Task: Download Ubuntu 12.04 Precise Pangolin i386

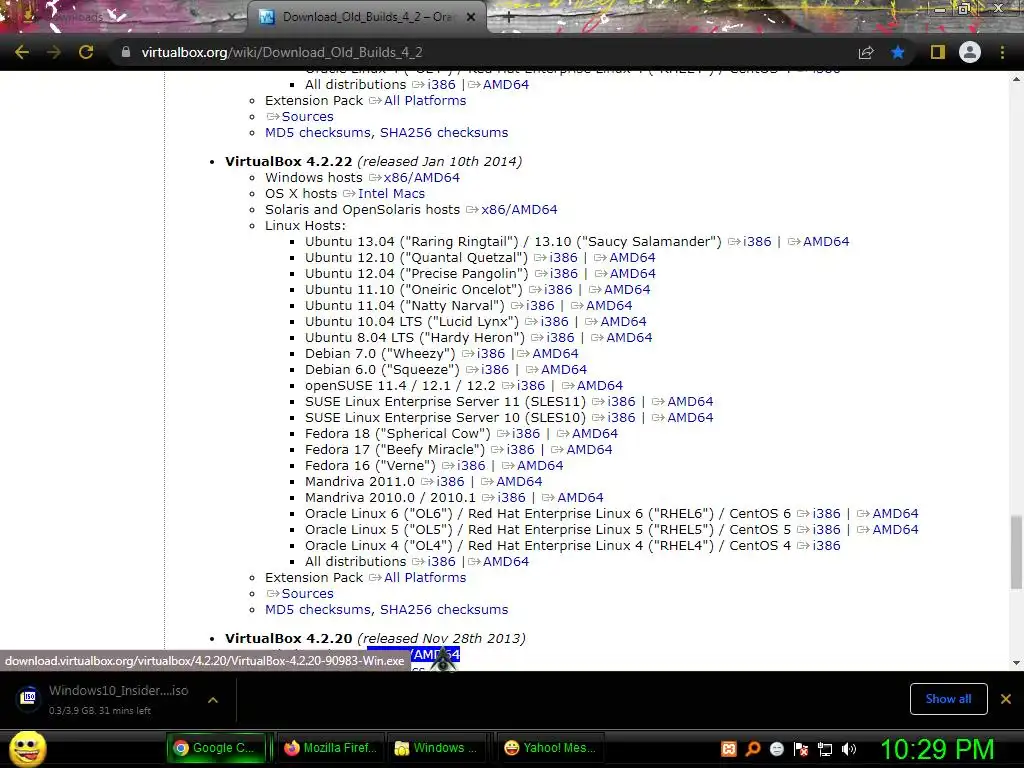Action: (564, 274)
